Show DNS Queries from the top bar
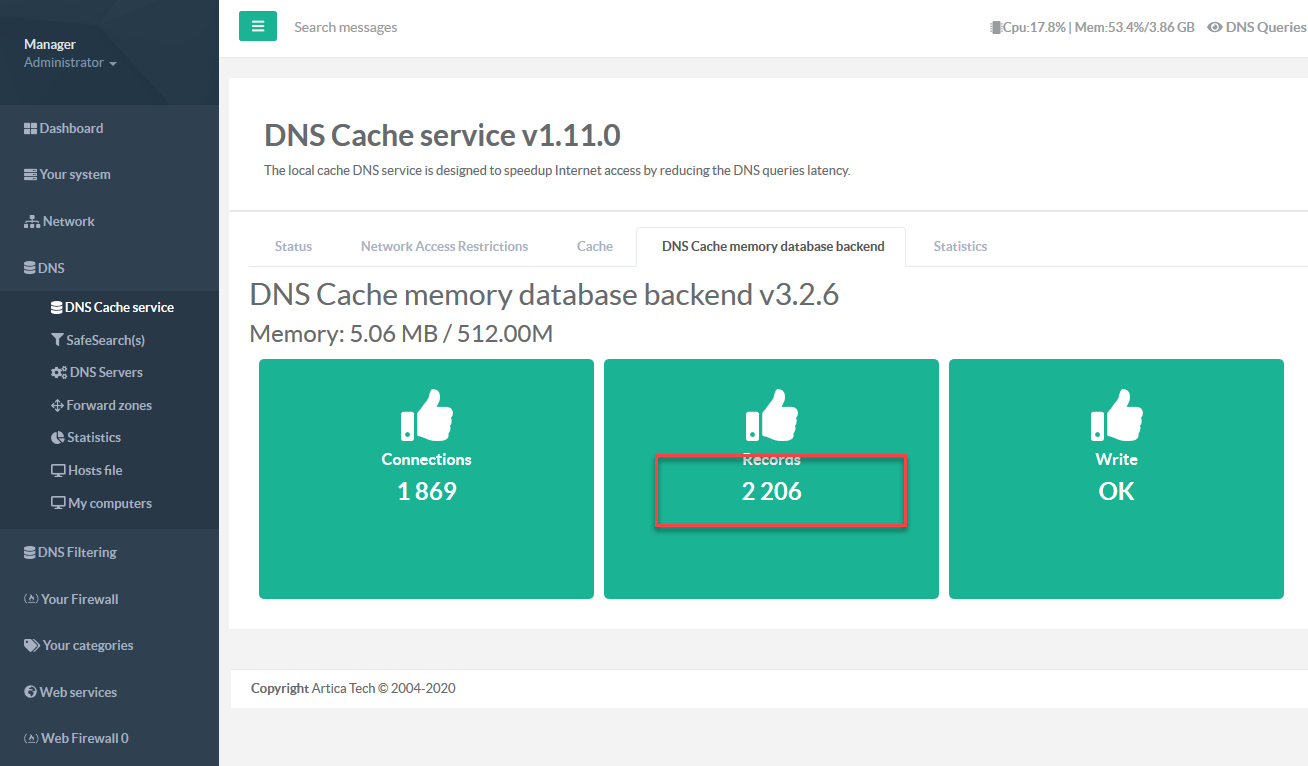1308x766 pixels. tap(1256, 27)
